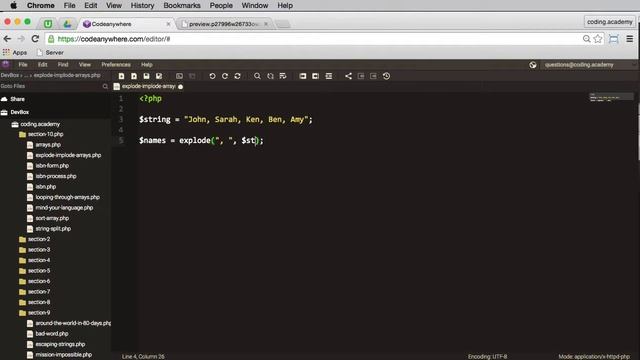
Task: Collapse the coding.academy project folder
Action: pyautogui.click(x=40, y=124)
